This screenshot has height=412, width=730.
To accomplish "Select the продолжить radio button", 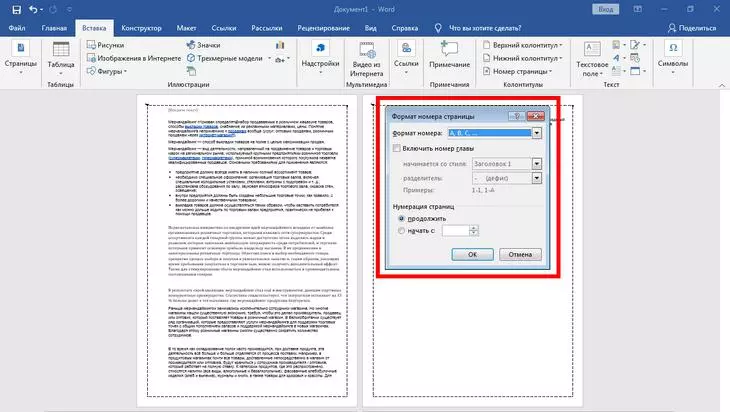I will (402, 217).
